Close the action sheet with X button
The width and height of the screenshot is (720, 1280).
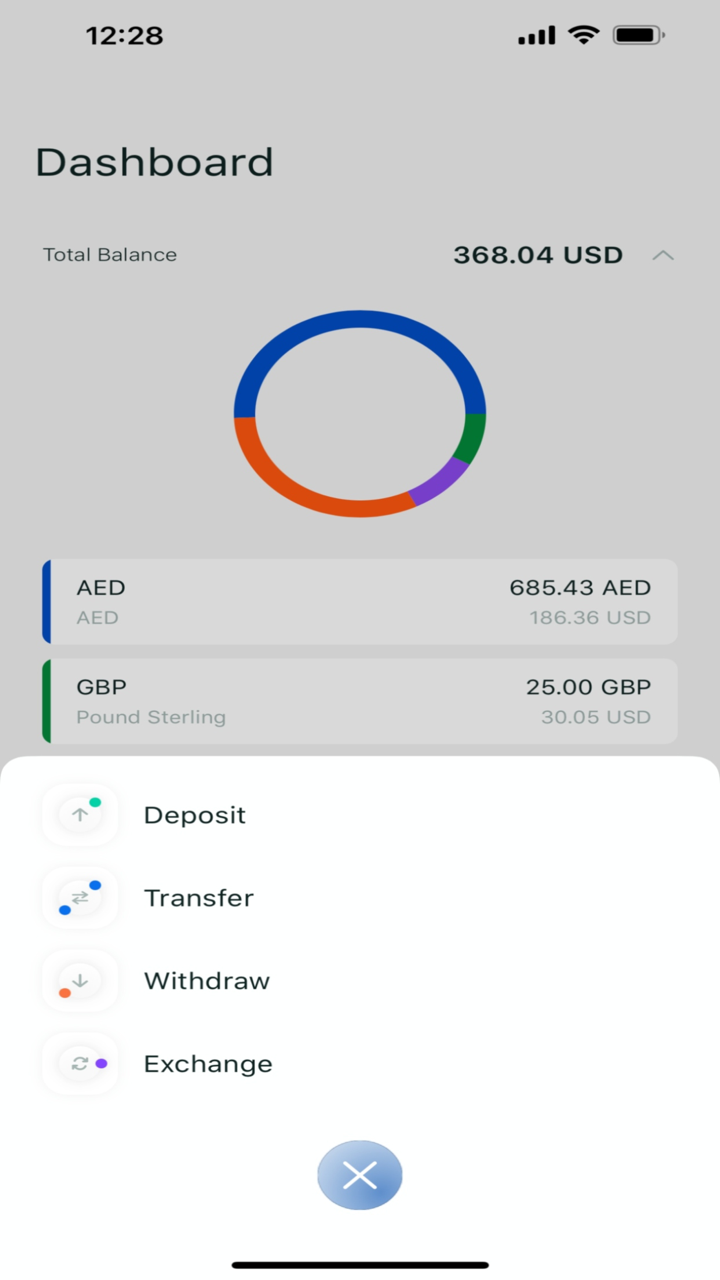point(360,1175)
